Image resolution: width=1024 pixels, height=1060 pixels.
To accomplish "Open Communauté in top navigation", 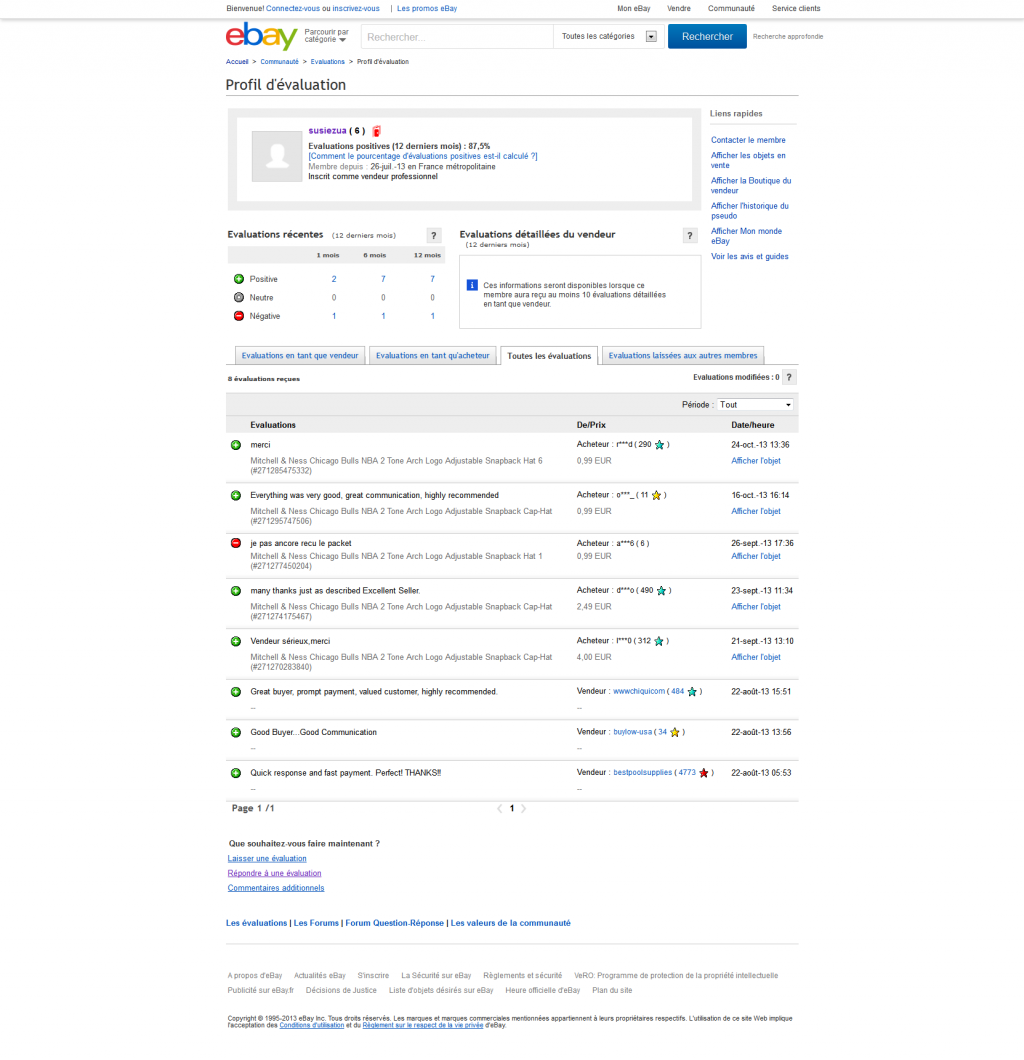I will tap(731, 9).
